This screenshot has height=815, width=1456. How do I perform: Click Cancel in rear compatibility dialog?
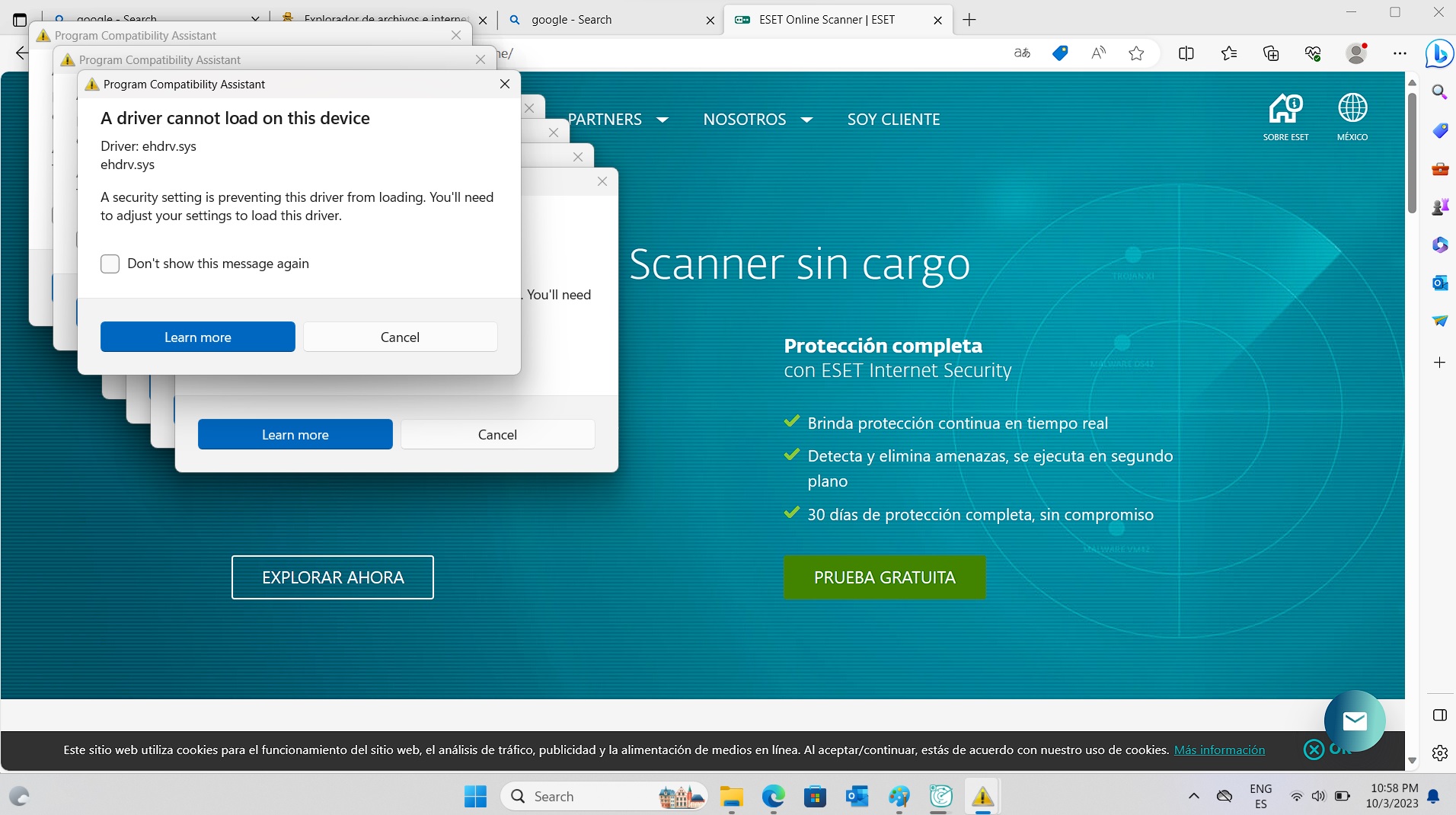pyautogui.click(x=497, y=434)
